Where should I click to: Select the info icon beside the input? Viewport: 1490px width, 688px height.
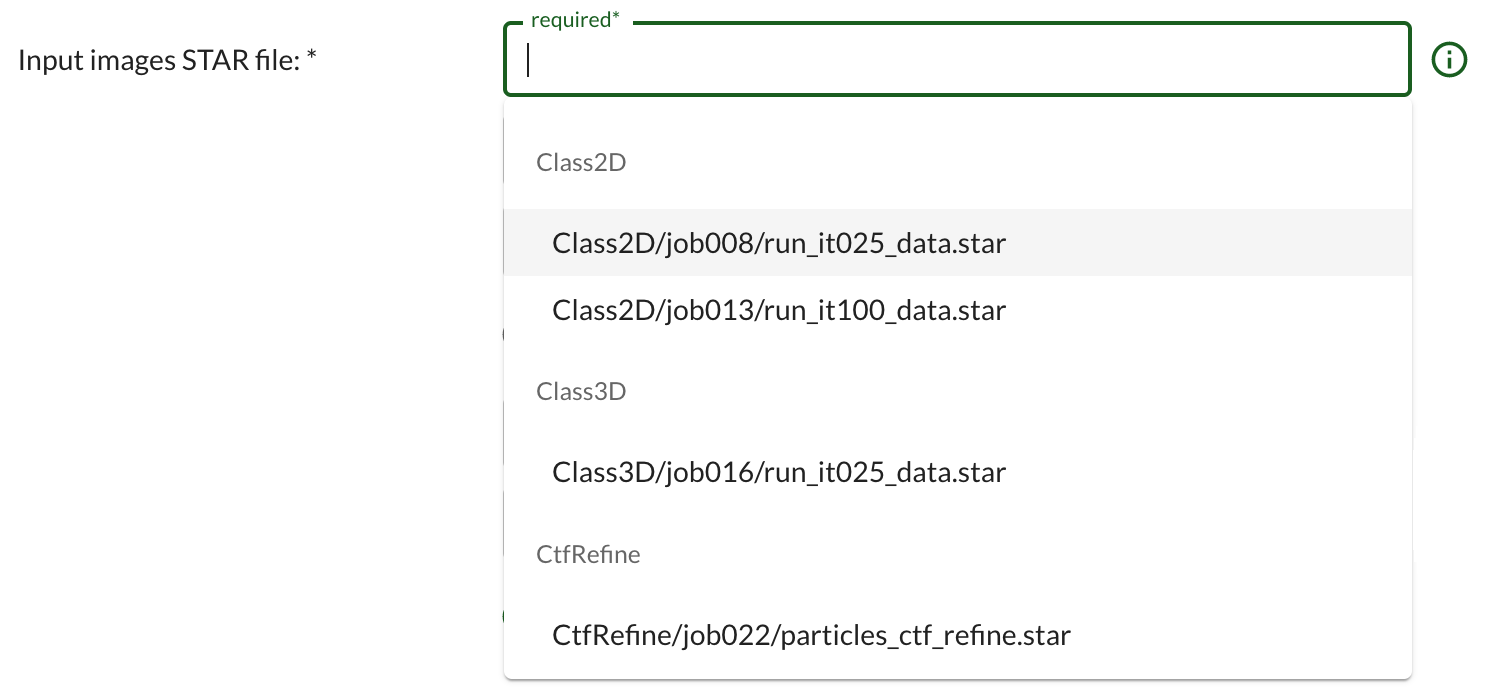[x=1448, y=60]
